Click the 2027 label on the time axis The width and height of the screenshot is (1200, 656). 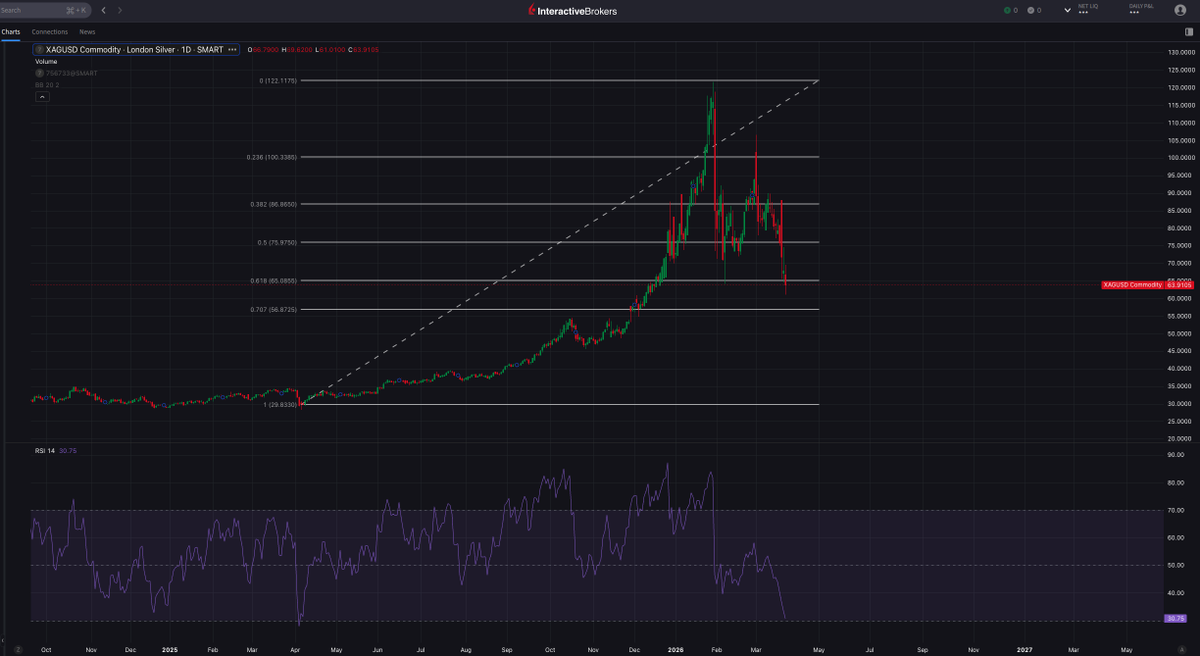[x=1024, y=648]
